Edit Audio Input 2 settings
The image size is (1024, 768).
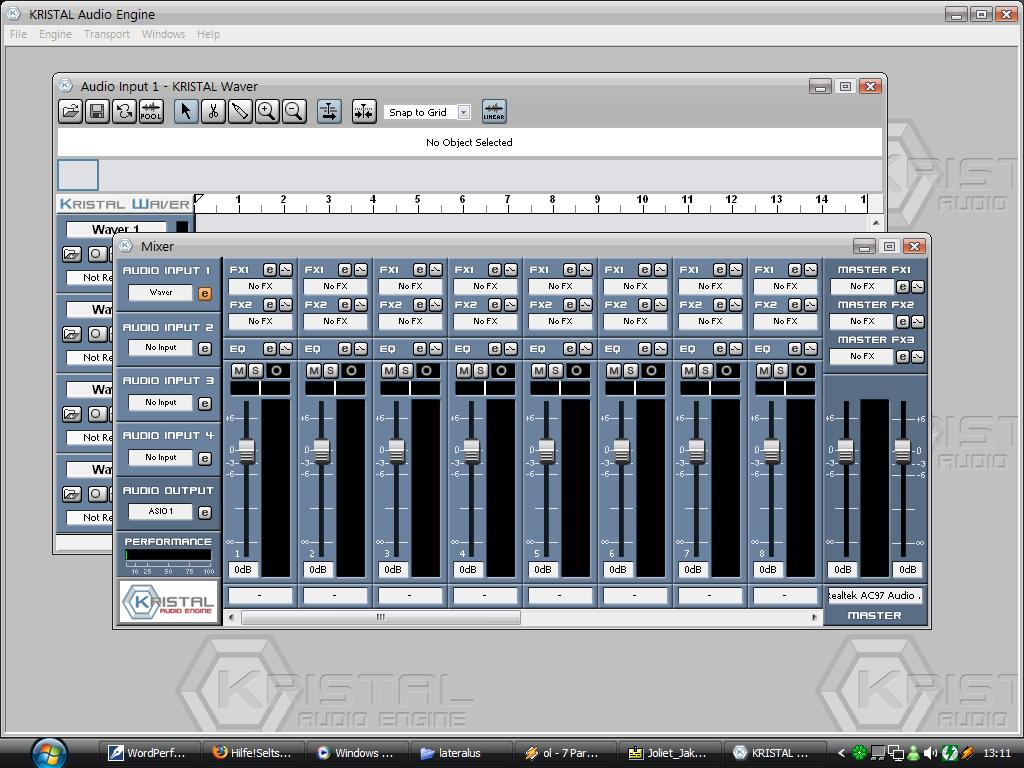(x=204, y=349)
